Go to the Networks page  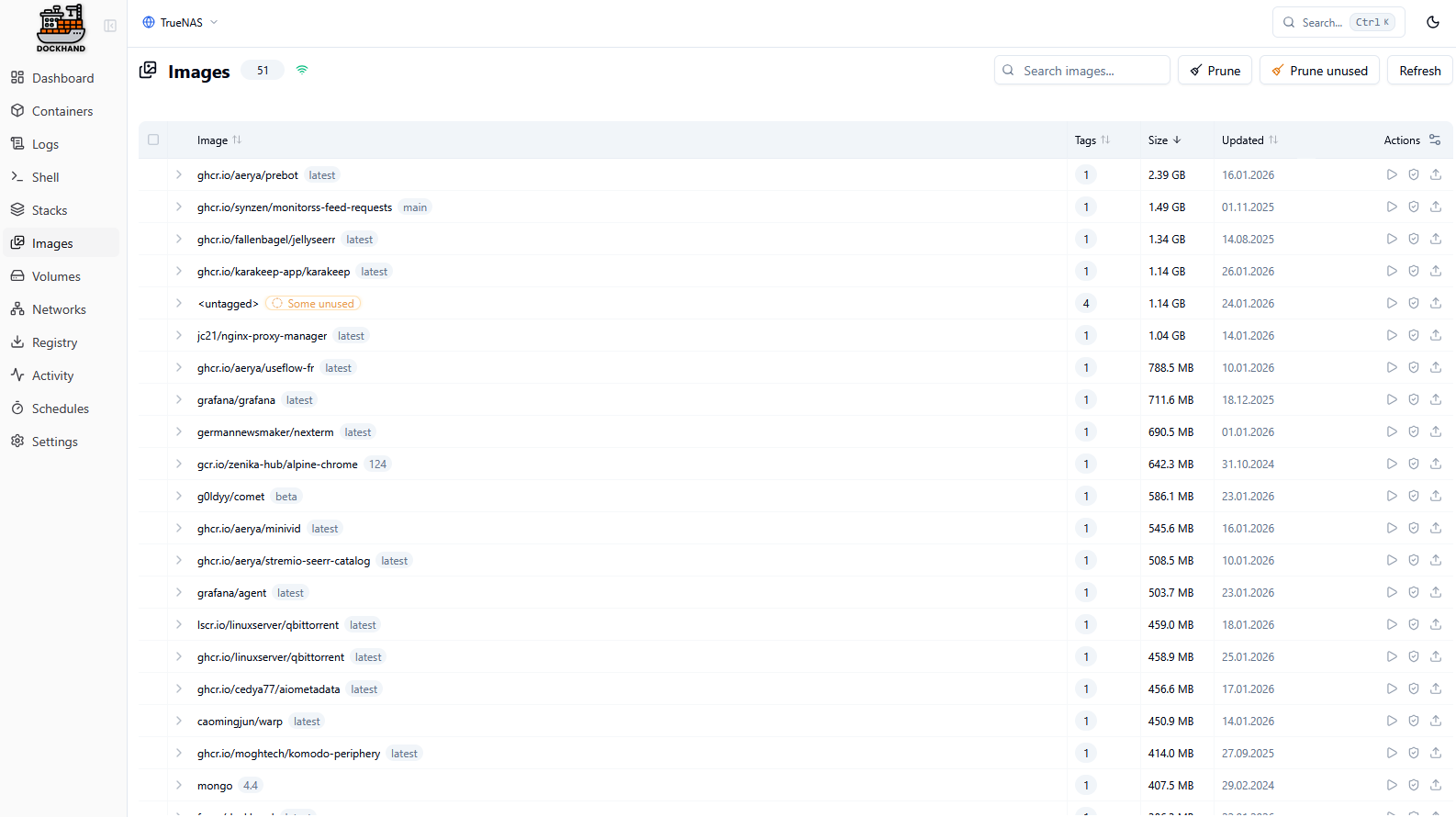click(x=61, y=309)
